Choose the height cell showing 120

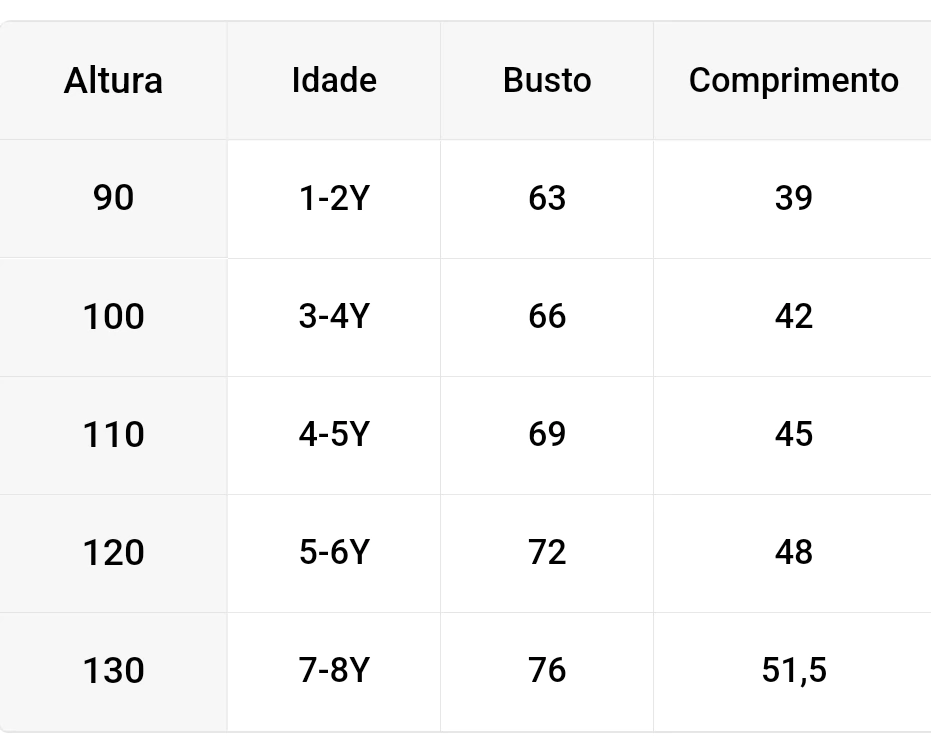pos(113,552)
